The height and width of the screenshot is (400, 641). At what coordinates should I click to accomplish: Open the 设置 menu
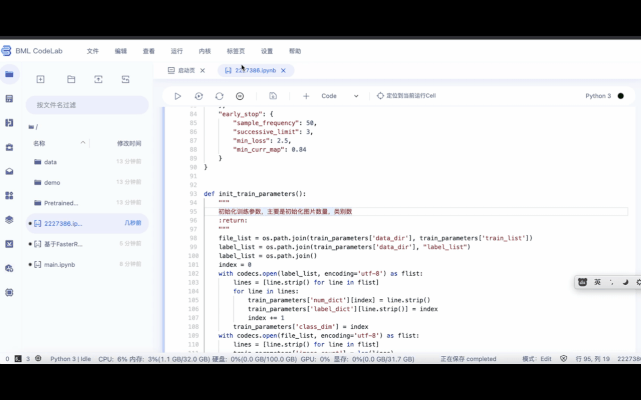point(267,51)
